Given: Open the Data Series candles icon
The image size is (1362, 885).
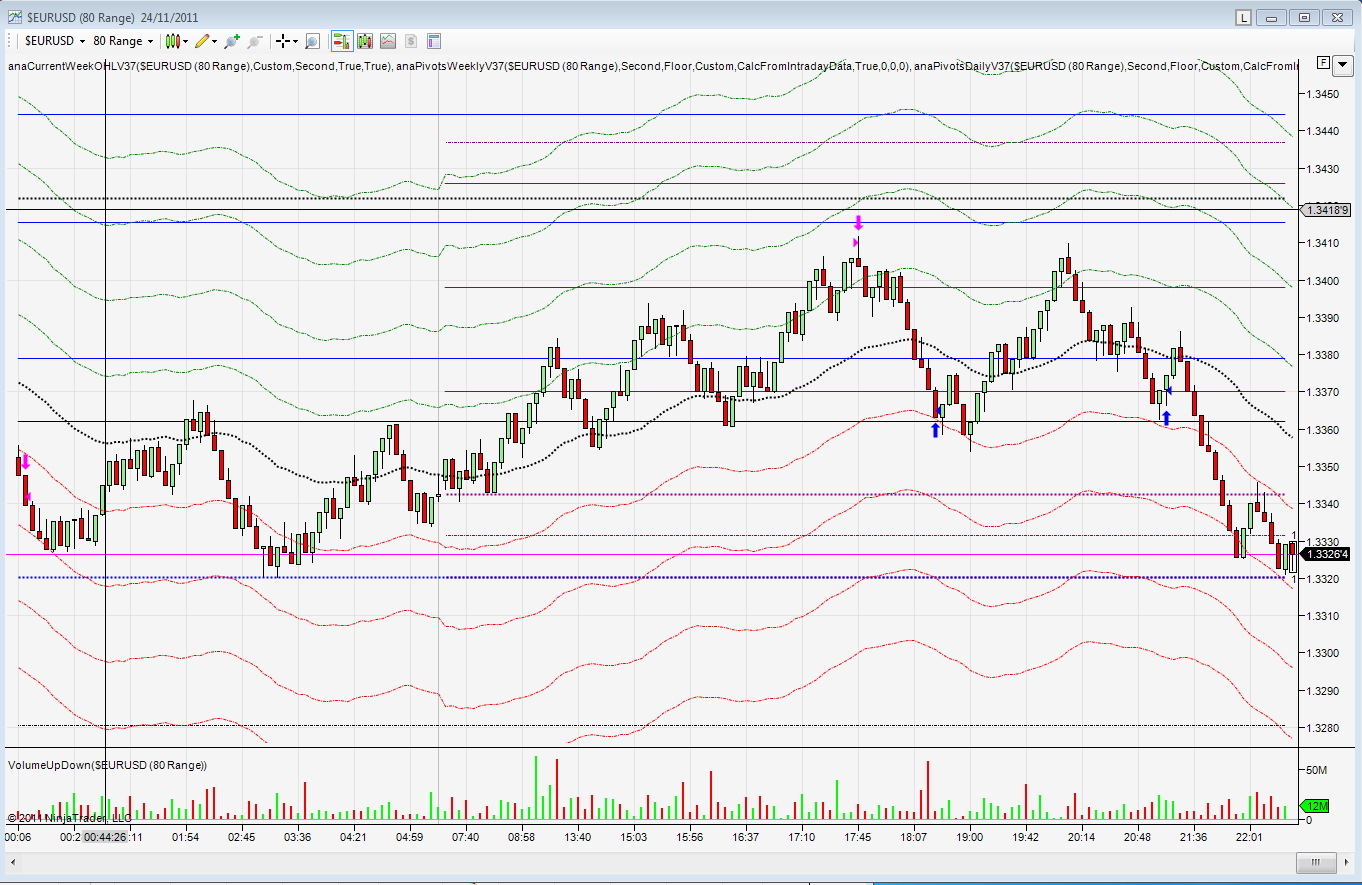Looking at the screenshot, I should pos(364,41).
